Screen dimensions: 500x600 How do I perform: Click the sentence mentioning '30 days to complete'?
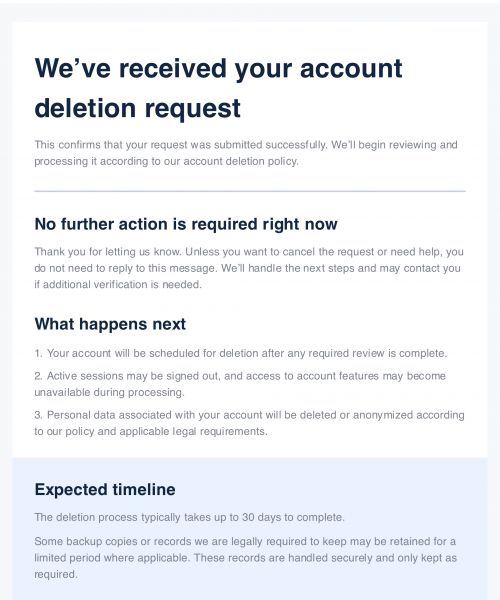pos(189,517)
